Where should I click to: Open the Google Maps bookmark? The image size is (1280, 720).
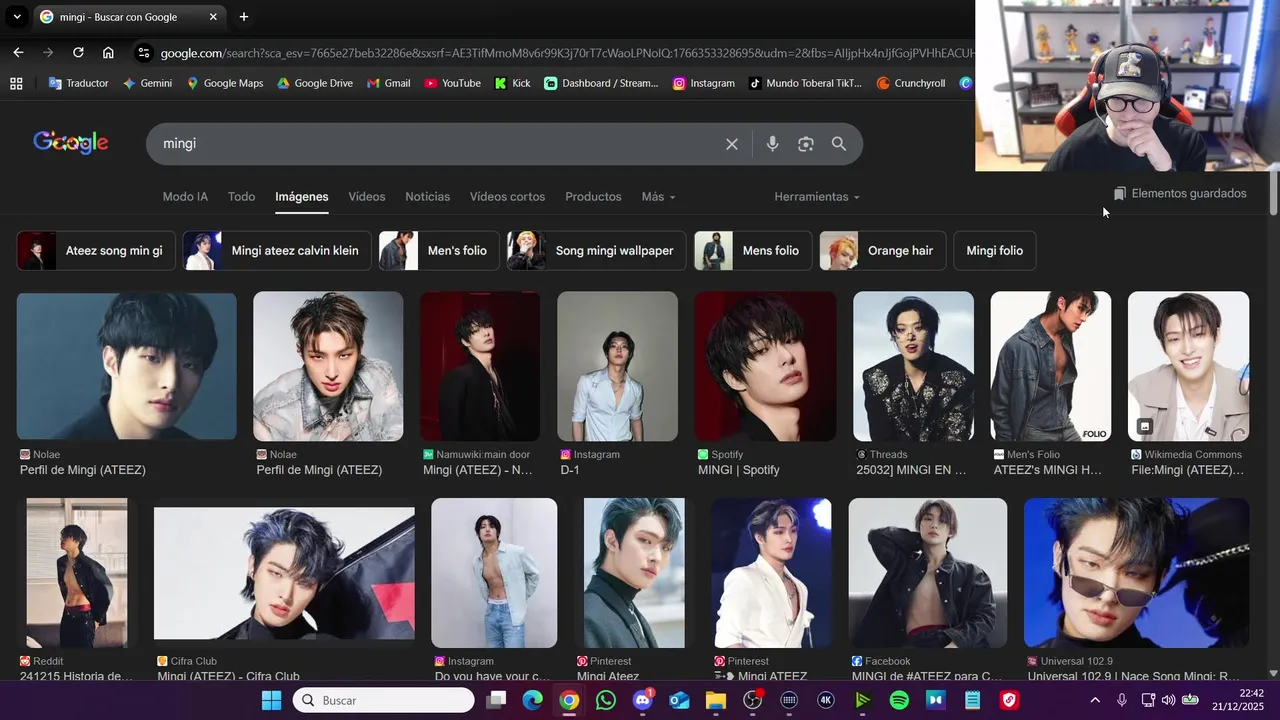point(224,83)
